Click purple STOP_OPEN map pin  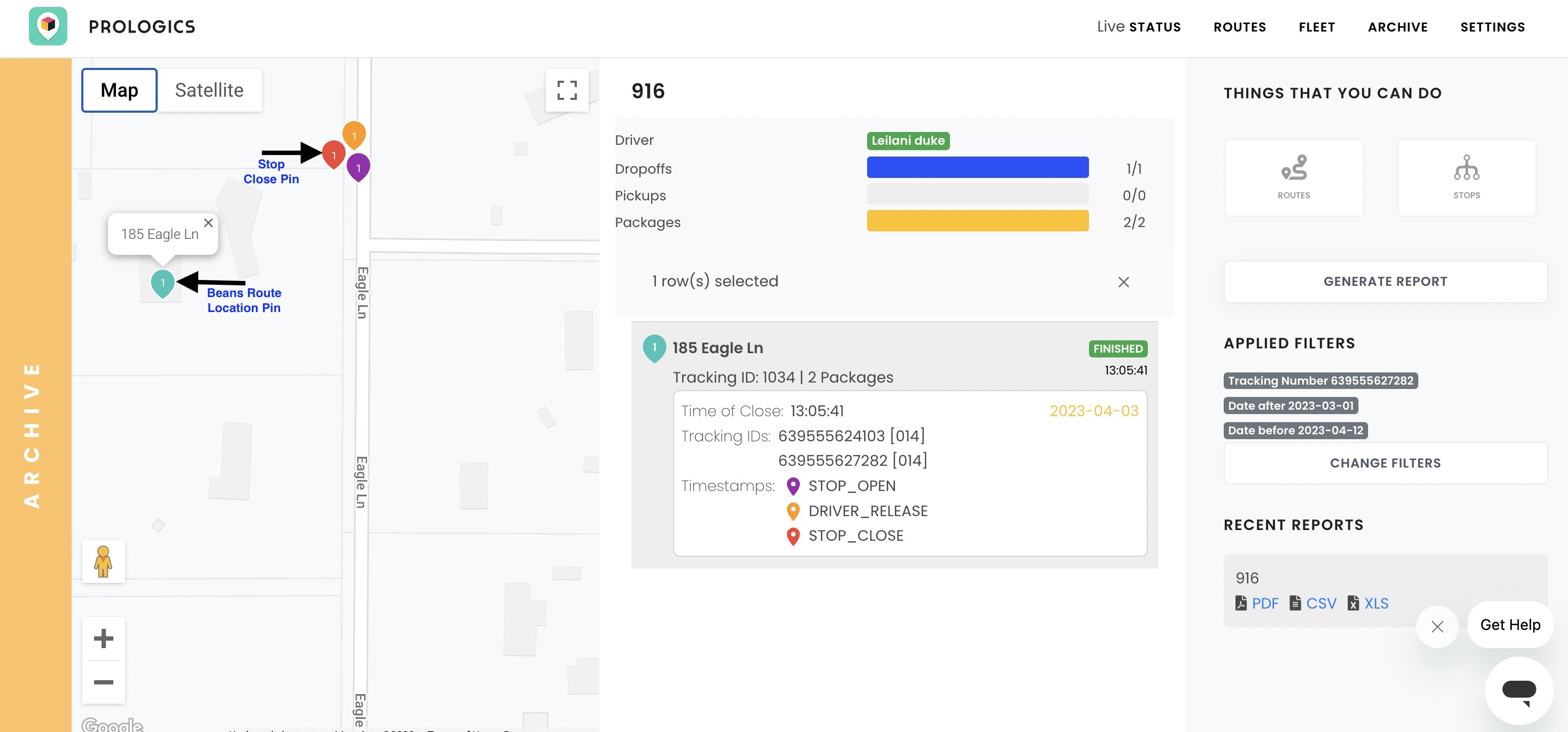[359, 166]
